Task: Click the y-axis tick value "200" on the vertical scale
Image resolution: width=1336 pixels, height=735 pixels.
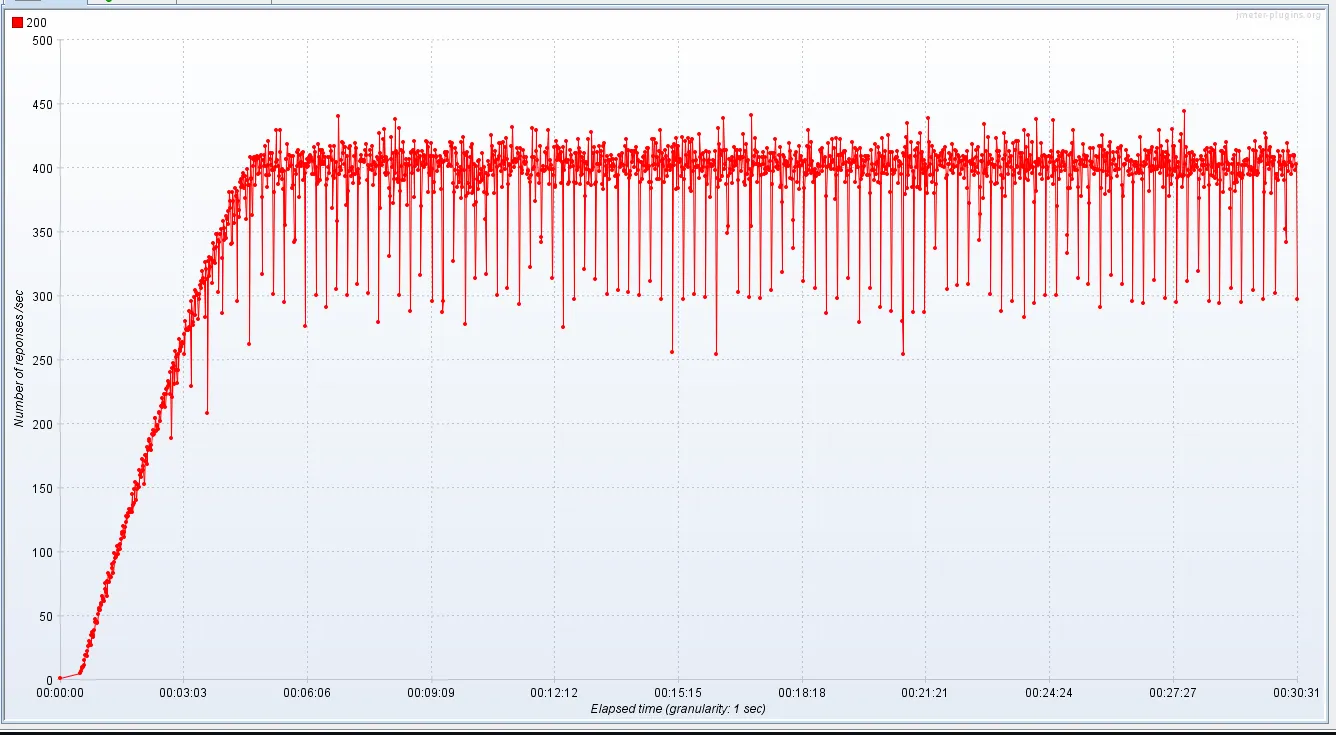Action: pos(42,424)
